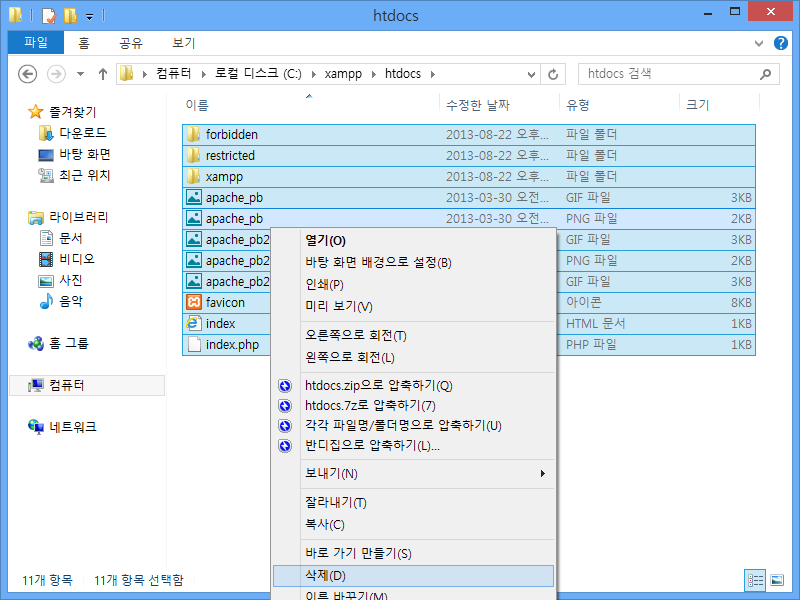Click the magnifier icon in the search box
800x600 pixels.
[x=765, y=74]
